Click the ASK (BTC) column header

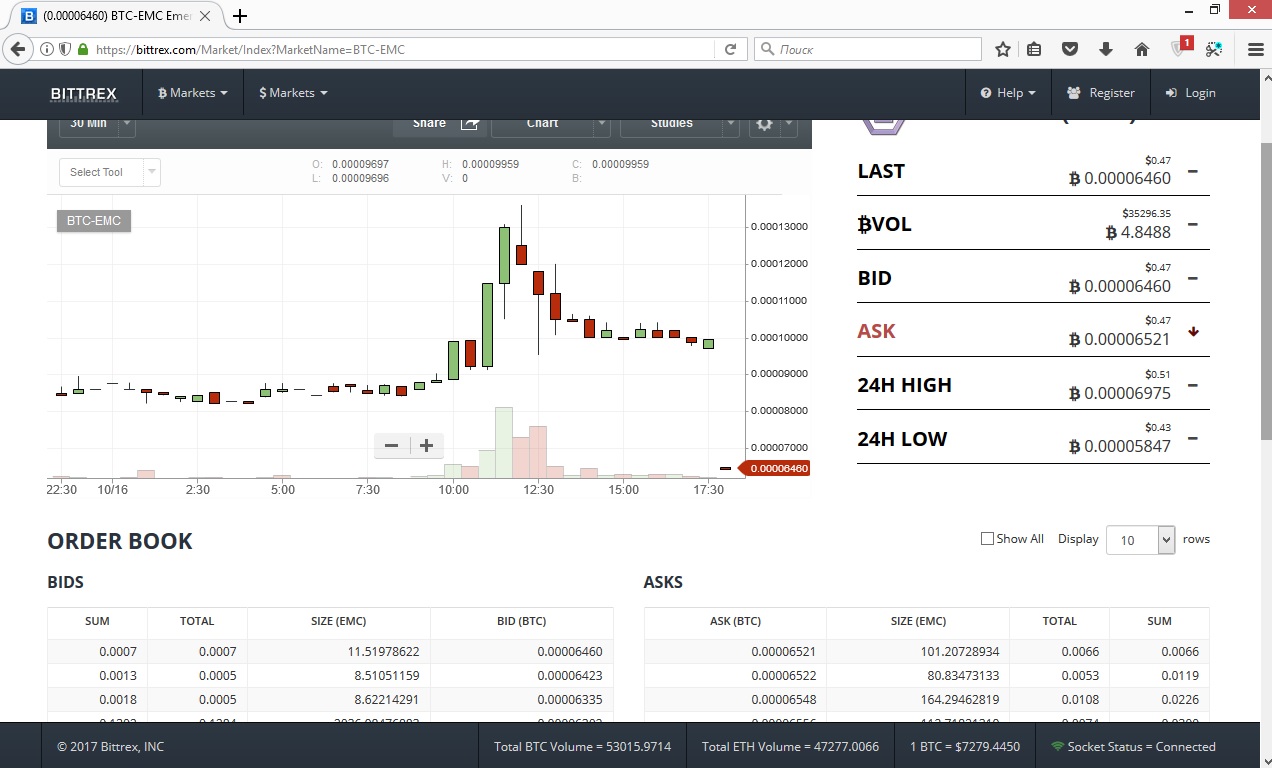coord(735,621)
